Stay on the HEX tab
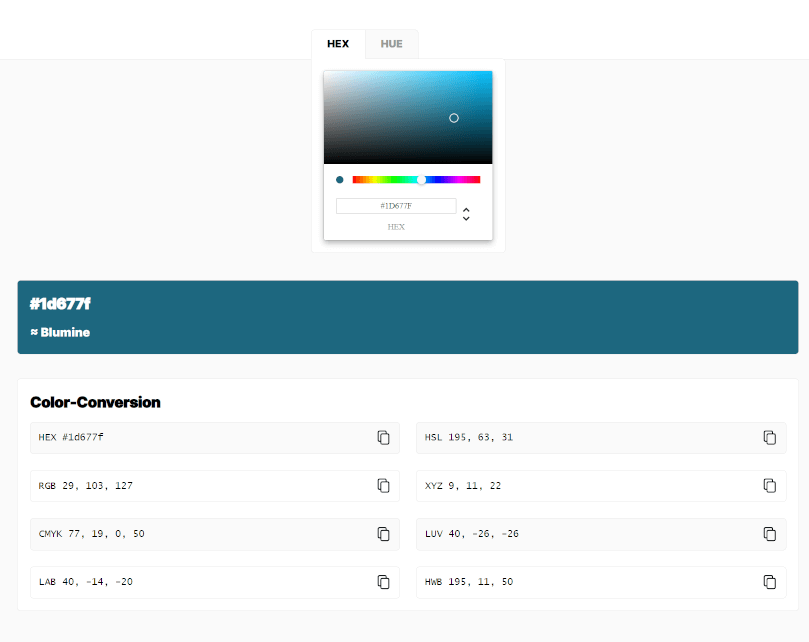 click(x=338, y=43)
